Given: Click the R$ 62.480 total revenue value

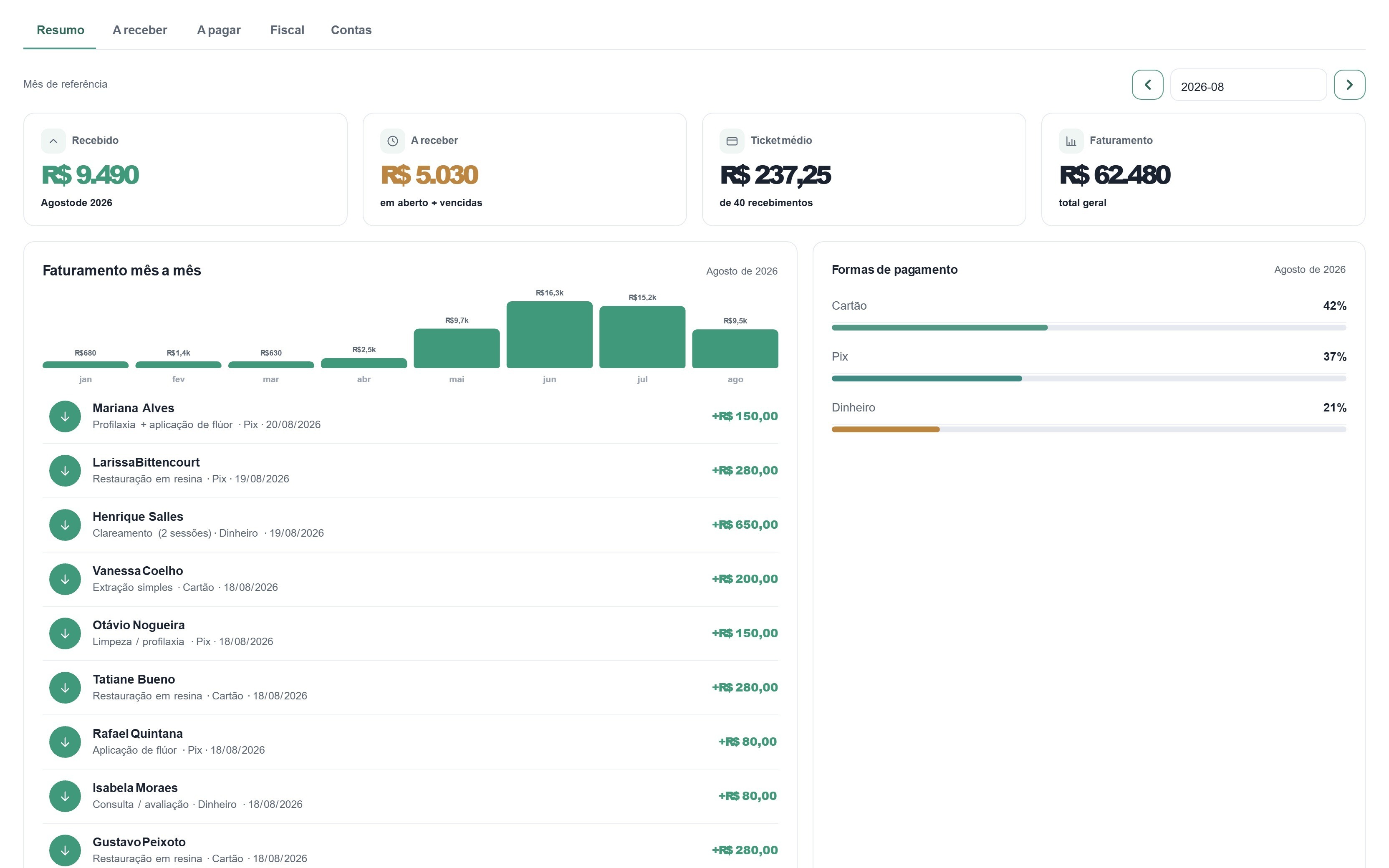Looking at the screenshot, I should pyautogui.click(x=1115, y=175).
